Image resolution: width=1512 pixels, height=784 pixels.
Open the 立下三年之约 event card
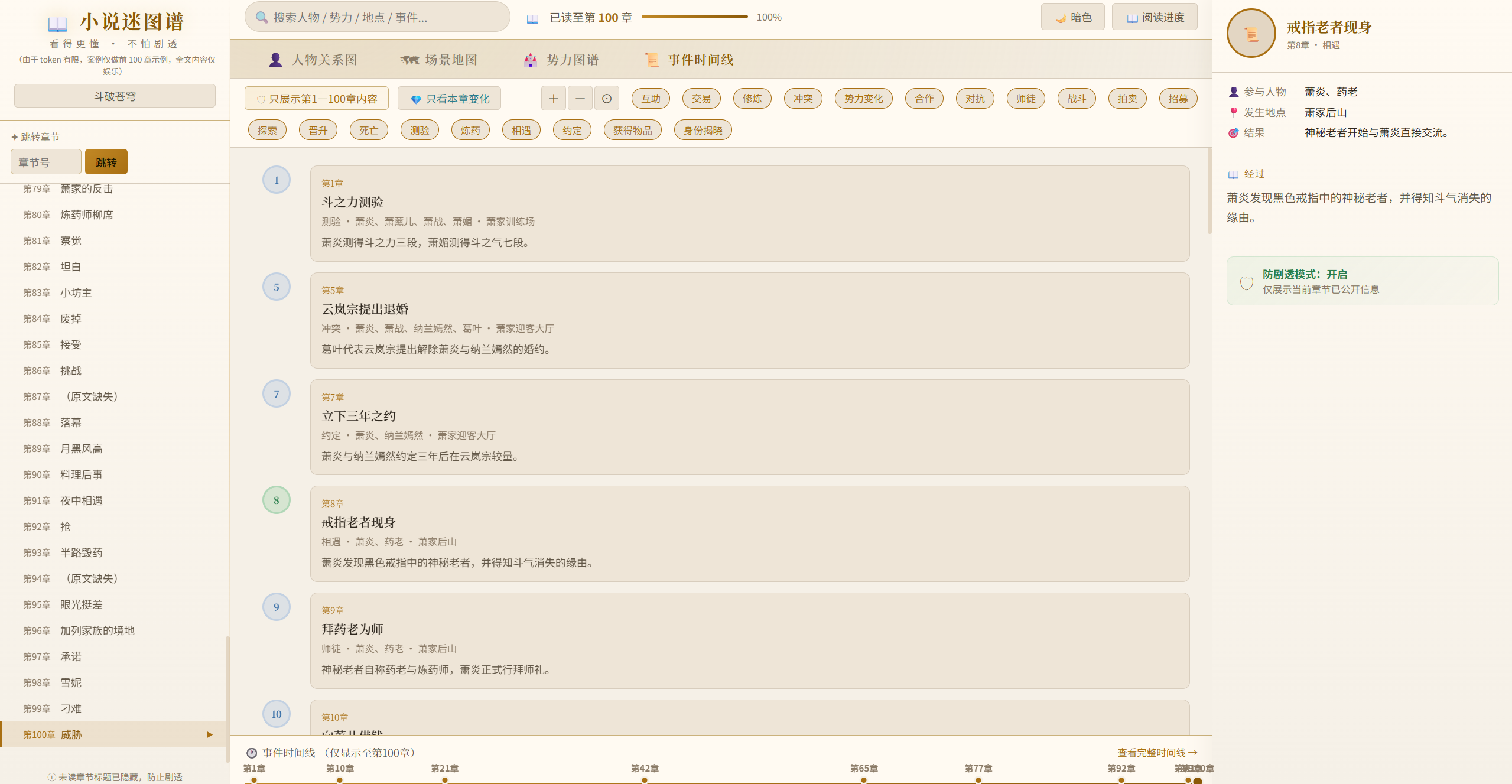click(x=750, y=427)
